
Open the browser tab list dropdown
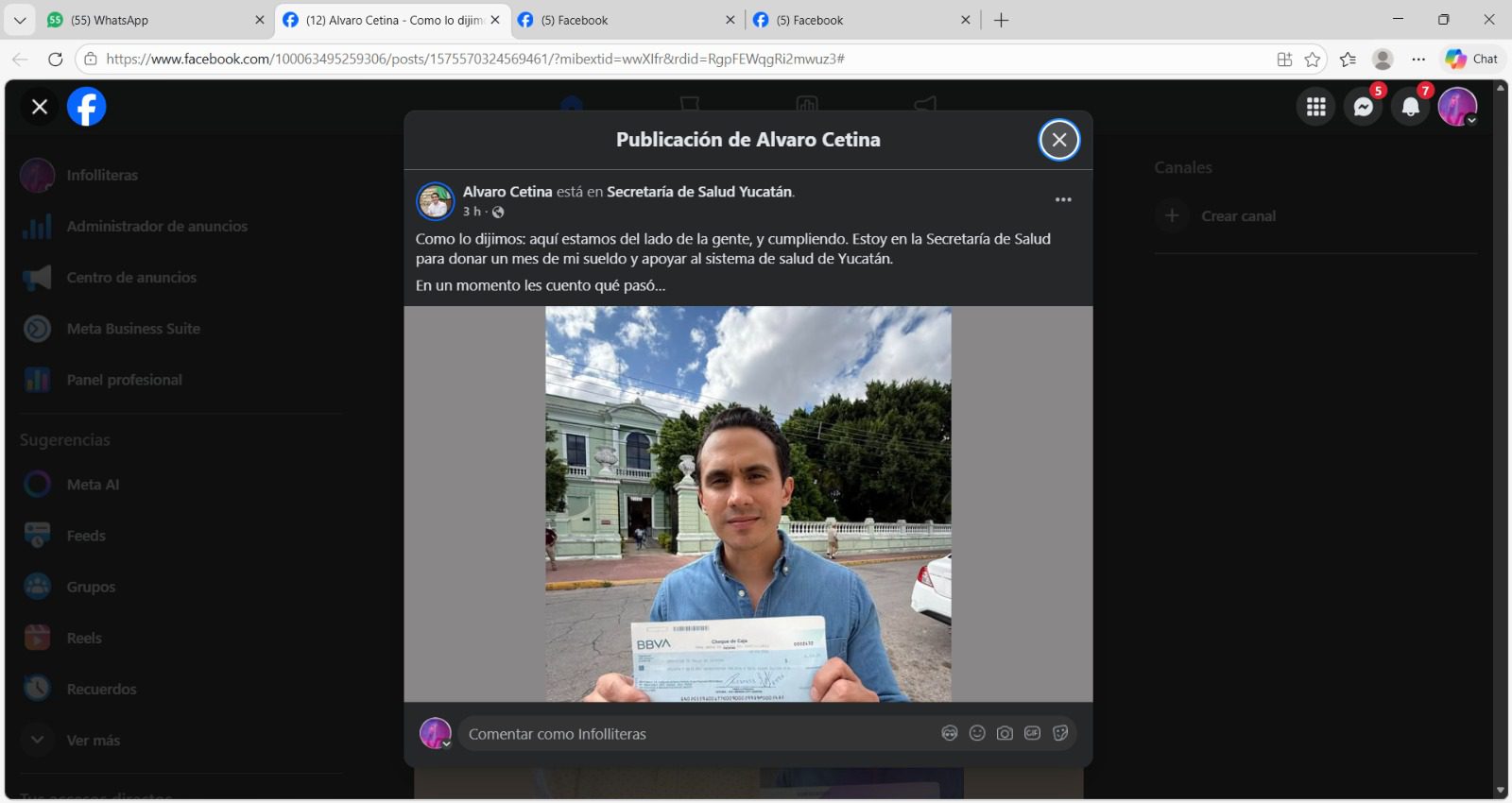(x=20, y=20)
